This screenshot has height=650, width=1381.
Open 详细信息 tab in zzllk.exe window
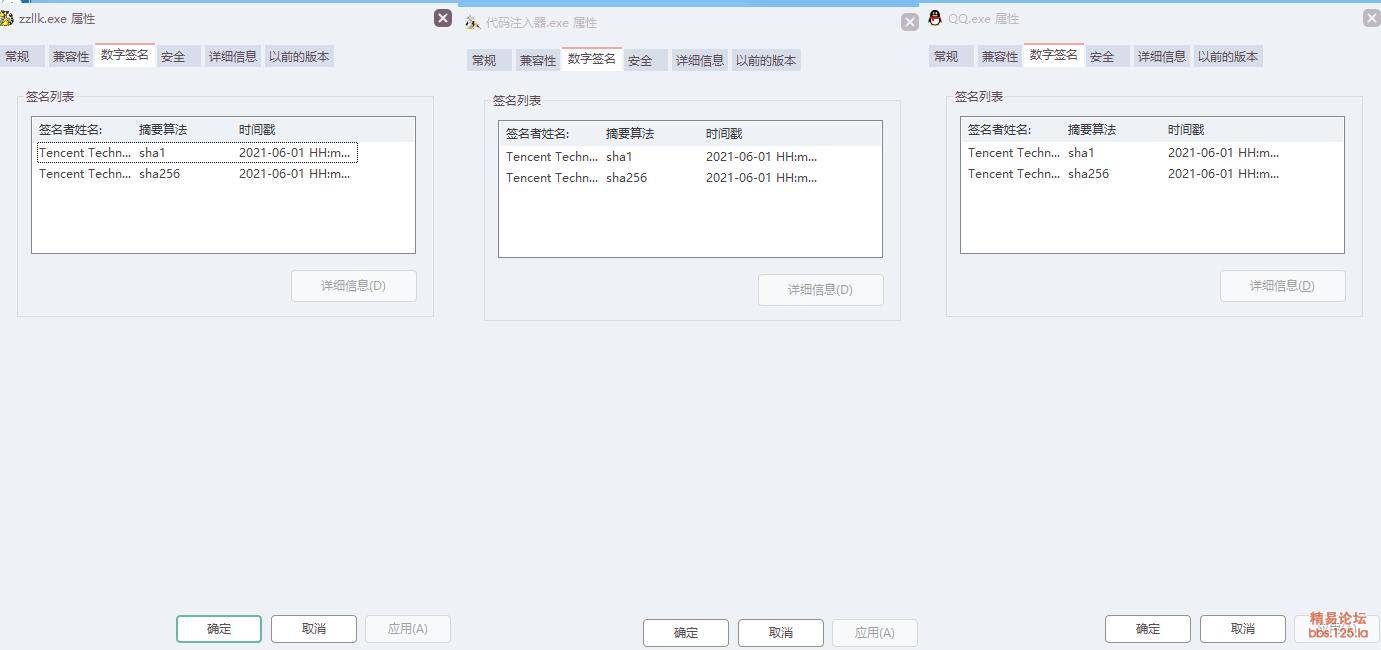[233, 56]
